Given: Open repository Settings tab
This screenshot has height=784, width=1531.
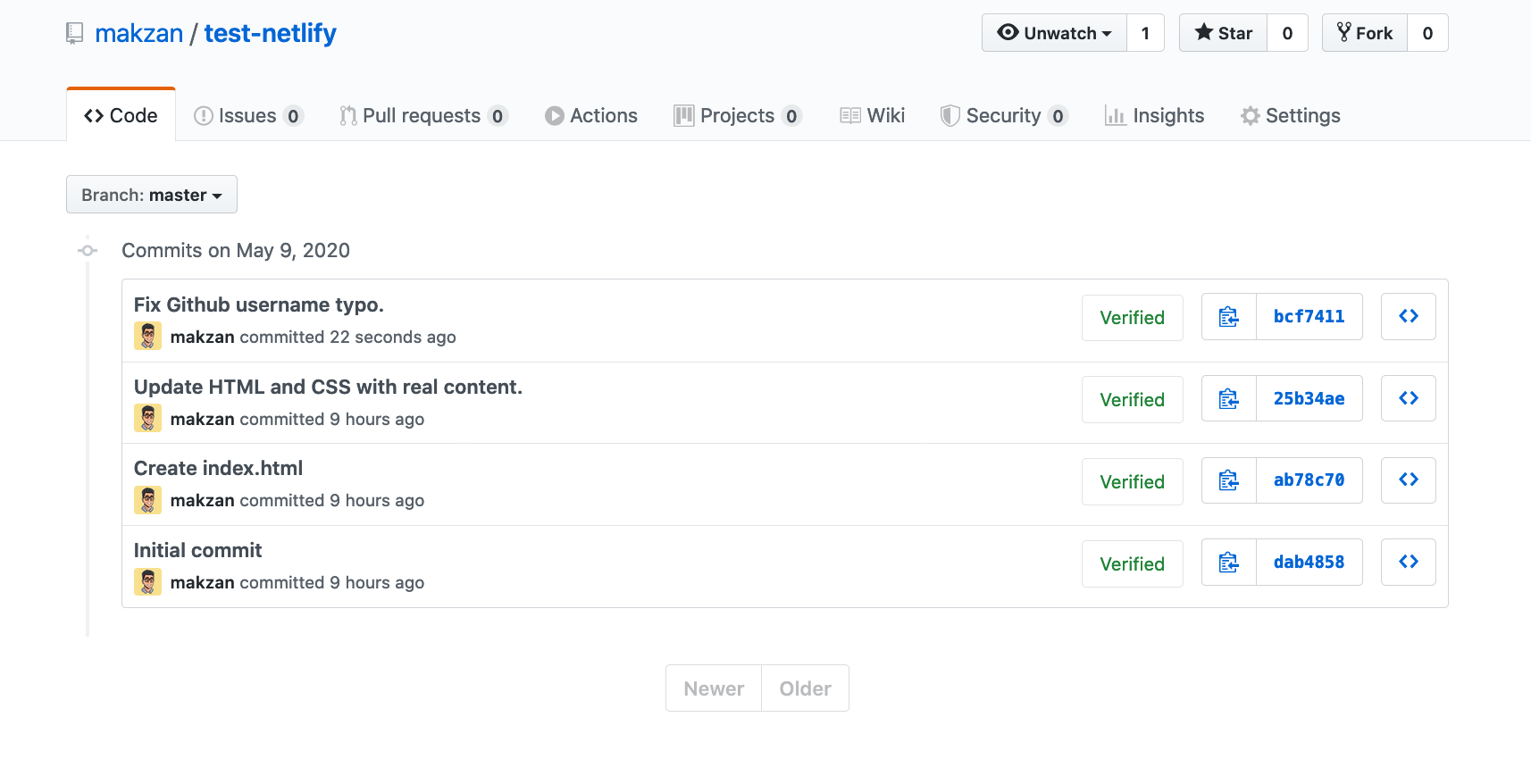Looking at the screenshot, I should click(1290, 115).
